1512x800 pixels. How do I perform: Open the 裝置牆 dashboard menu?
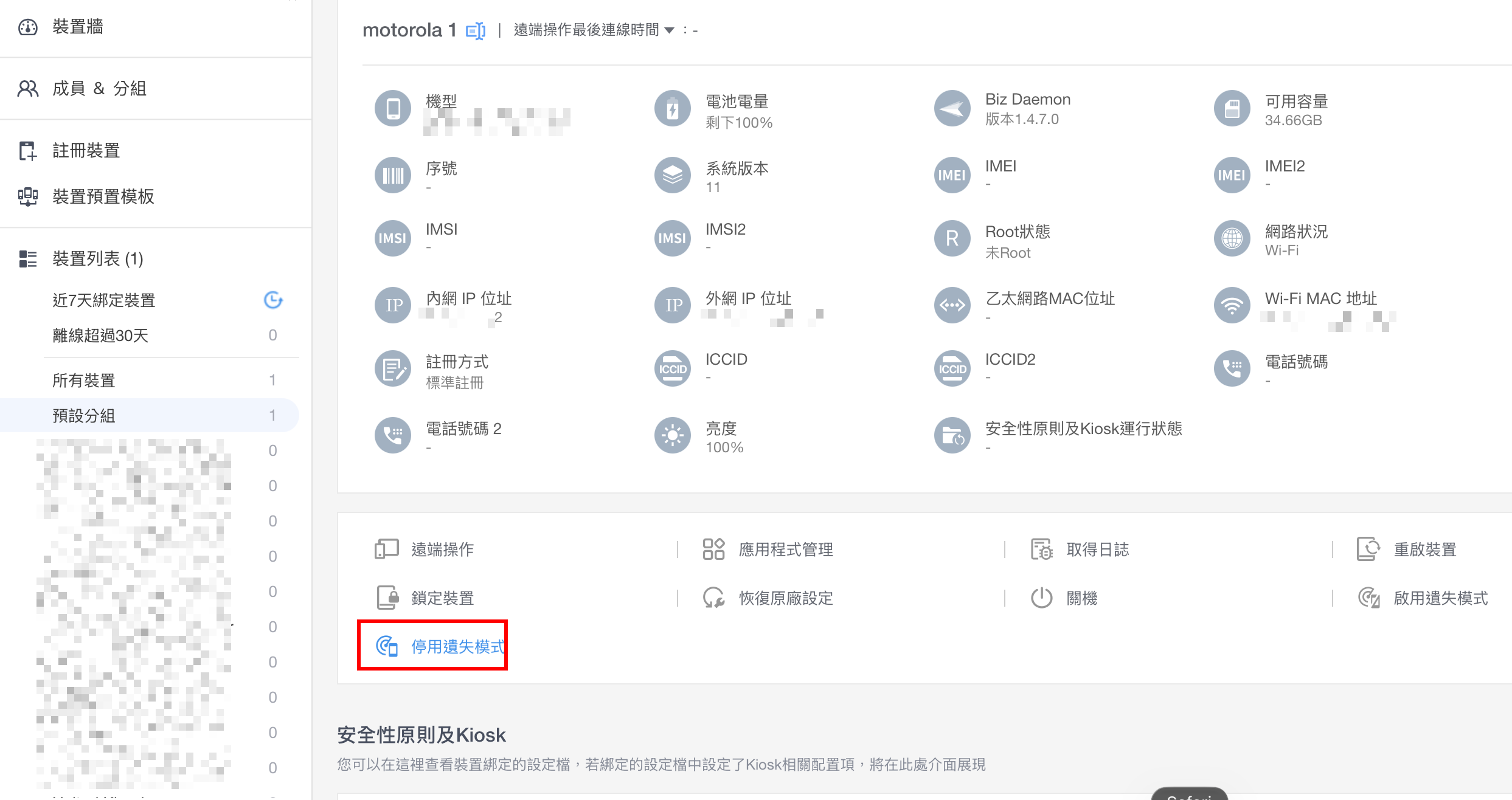[77, 27]
